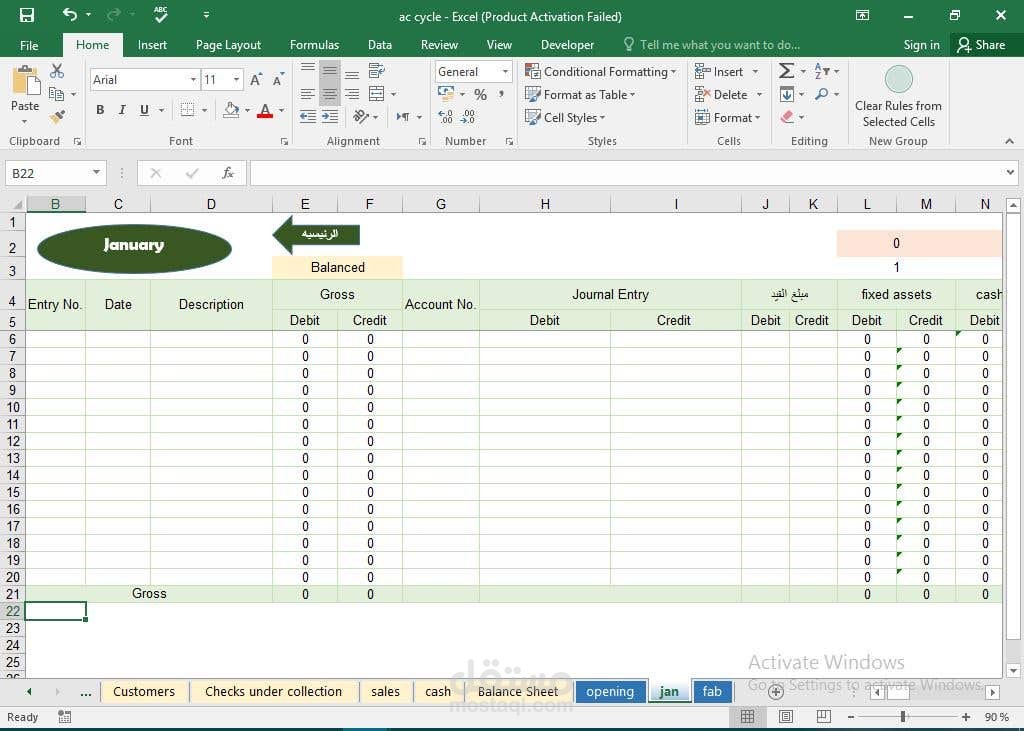Open the File tab

click(x=29, y=45)
